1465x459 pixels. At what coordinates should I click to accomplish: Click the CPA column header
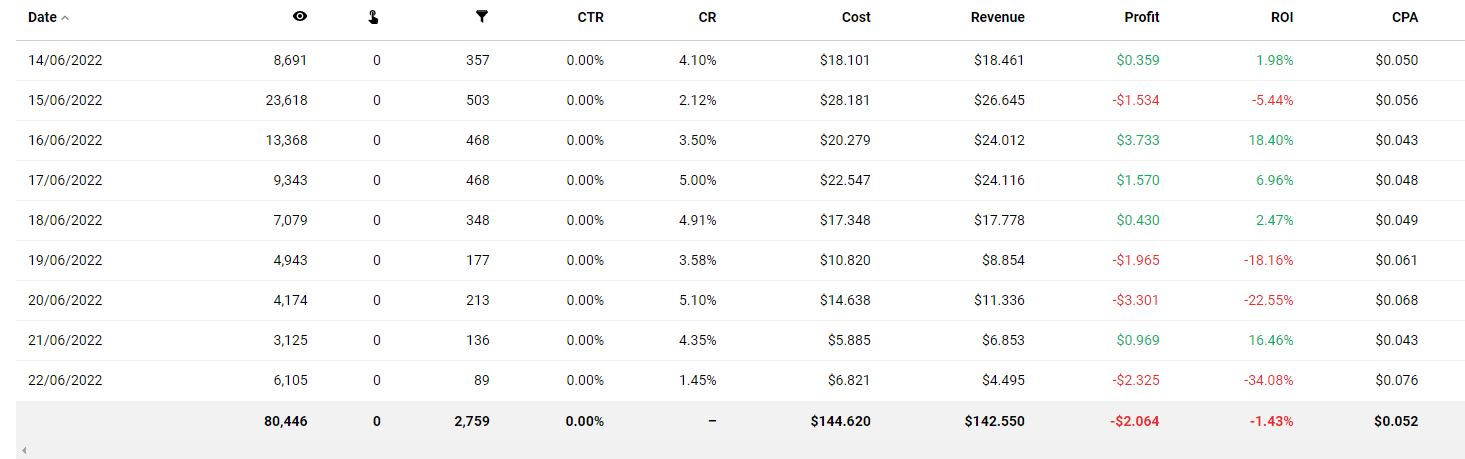pos(1405,17)
